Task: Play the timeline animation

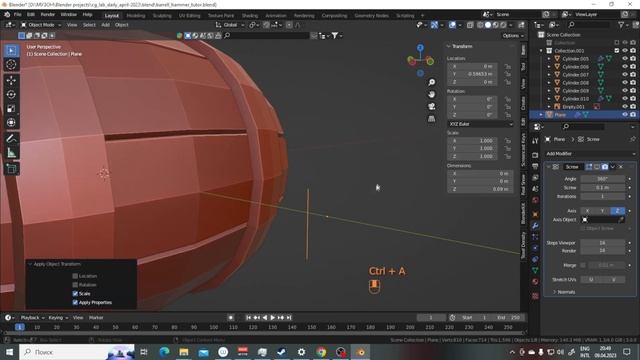Action: tap(273, 318)
